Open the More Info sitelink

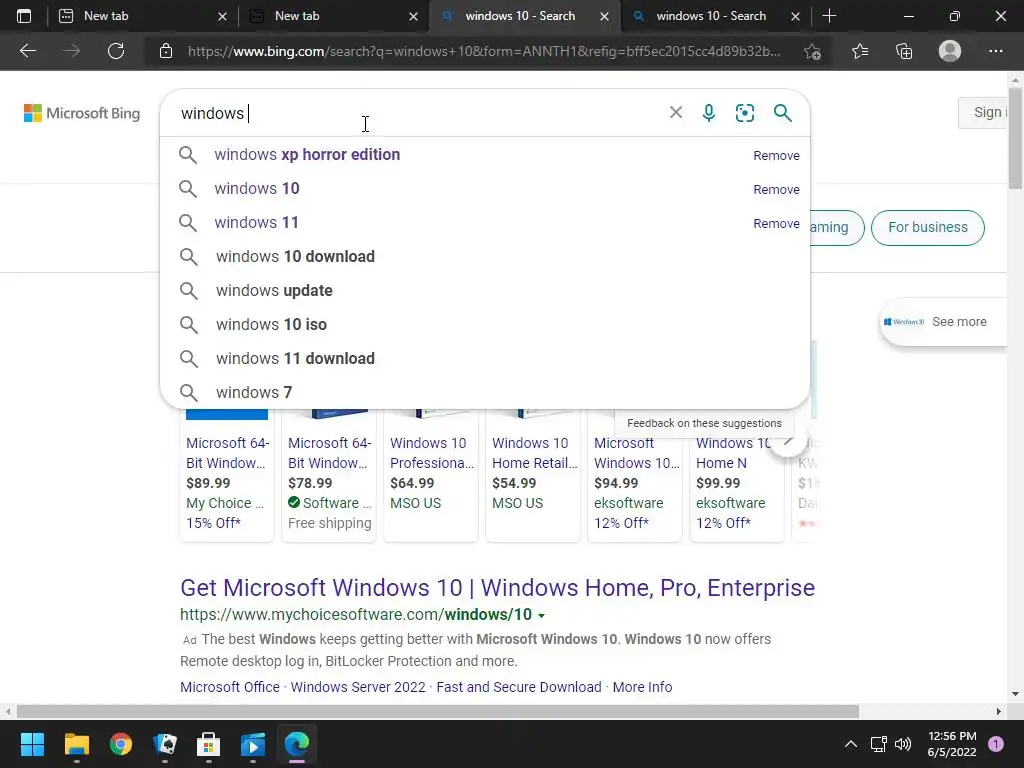(642, 687)
